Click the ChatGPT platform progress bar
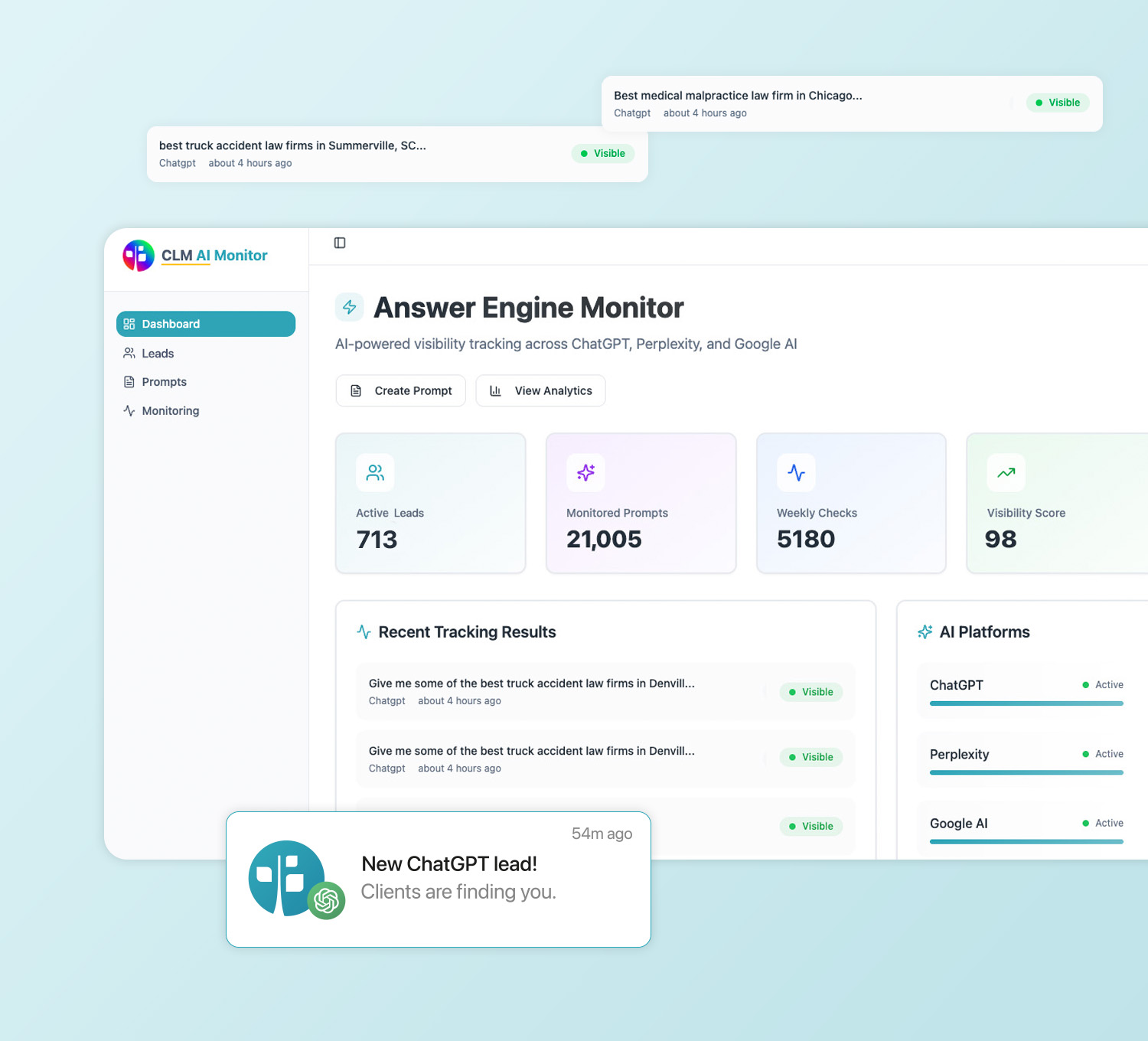The height and width of the screenshot is (1041, 1148). point(1026,703)
